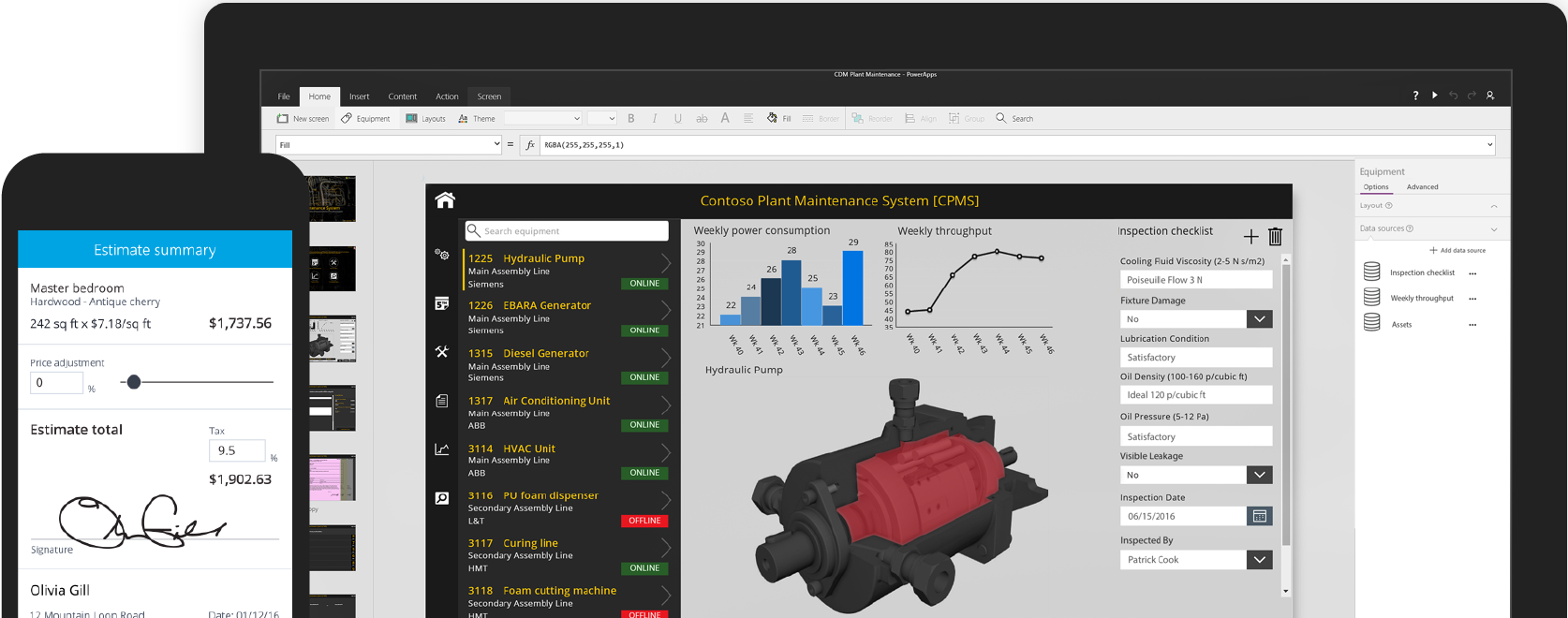Click the Undo arrow in title bar
1568x618 pixels.
tap(1454, 96)
